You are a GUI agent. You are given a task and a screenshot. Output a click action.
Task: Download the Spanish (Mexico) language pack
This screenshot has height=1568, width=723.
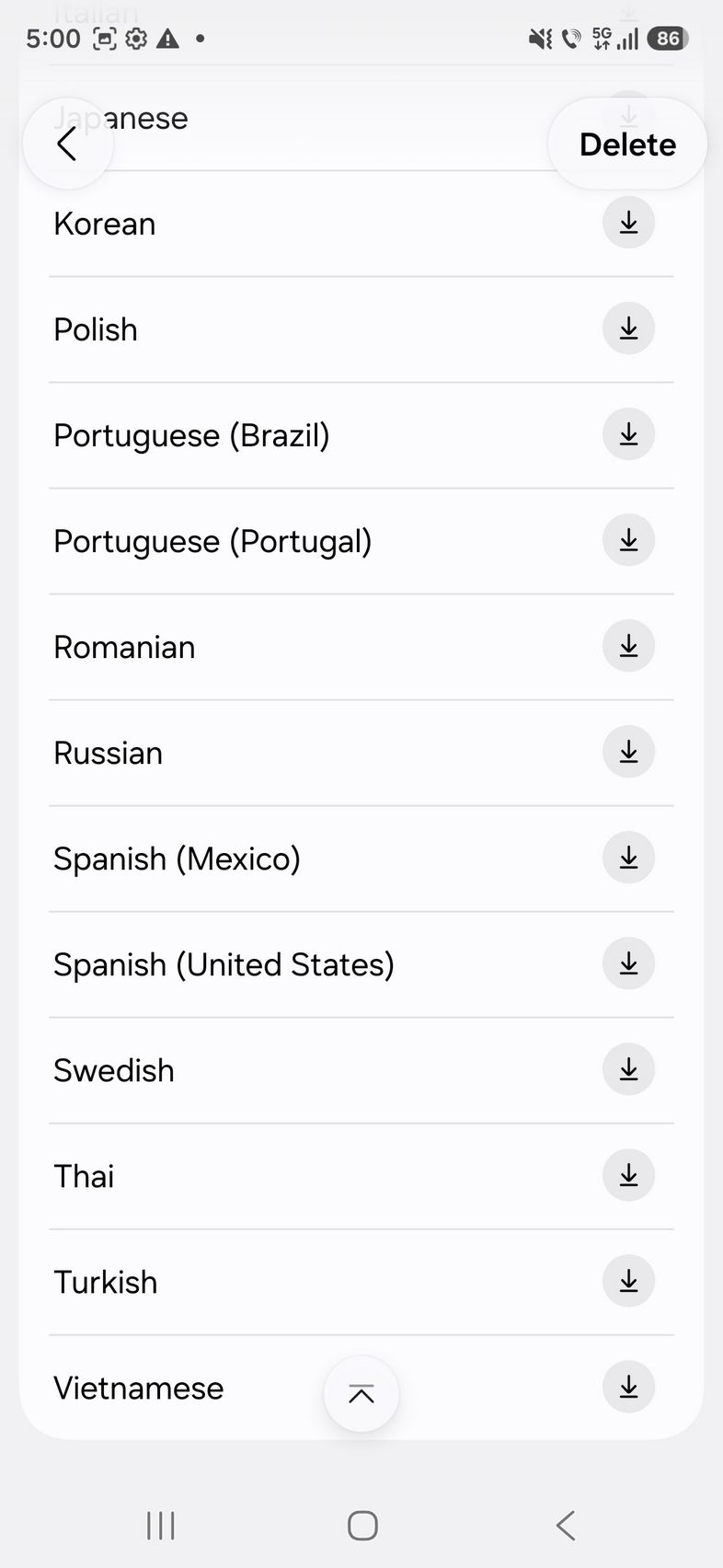628,858
